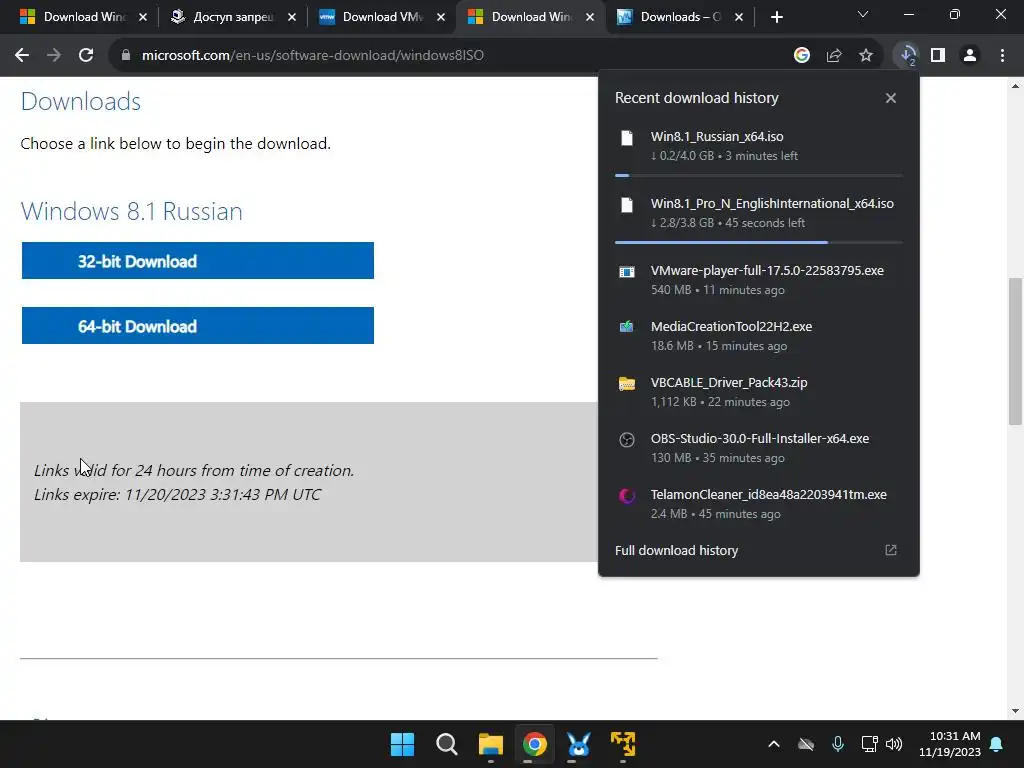Viewport: 1024px width, 768px height.
Task: Click the forward navigation arrow
Action: (x=54, y=56)
